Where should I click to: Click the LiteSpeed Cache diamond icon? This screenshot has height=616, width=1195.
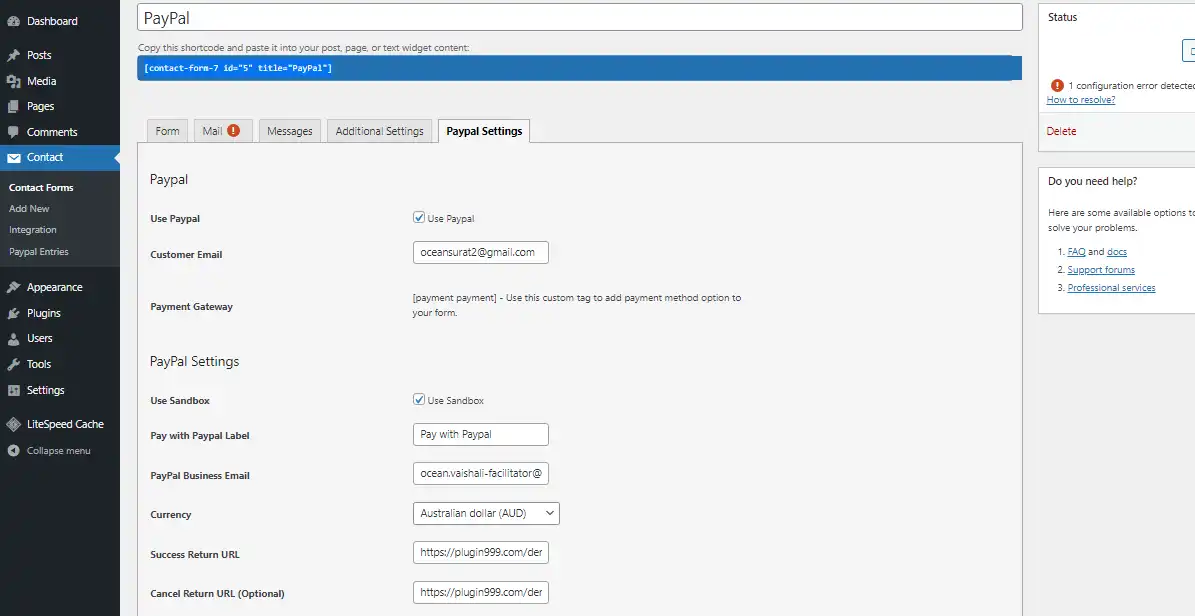[13, 425]
